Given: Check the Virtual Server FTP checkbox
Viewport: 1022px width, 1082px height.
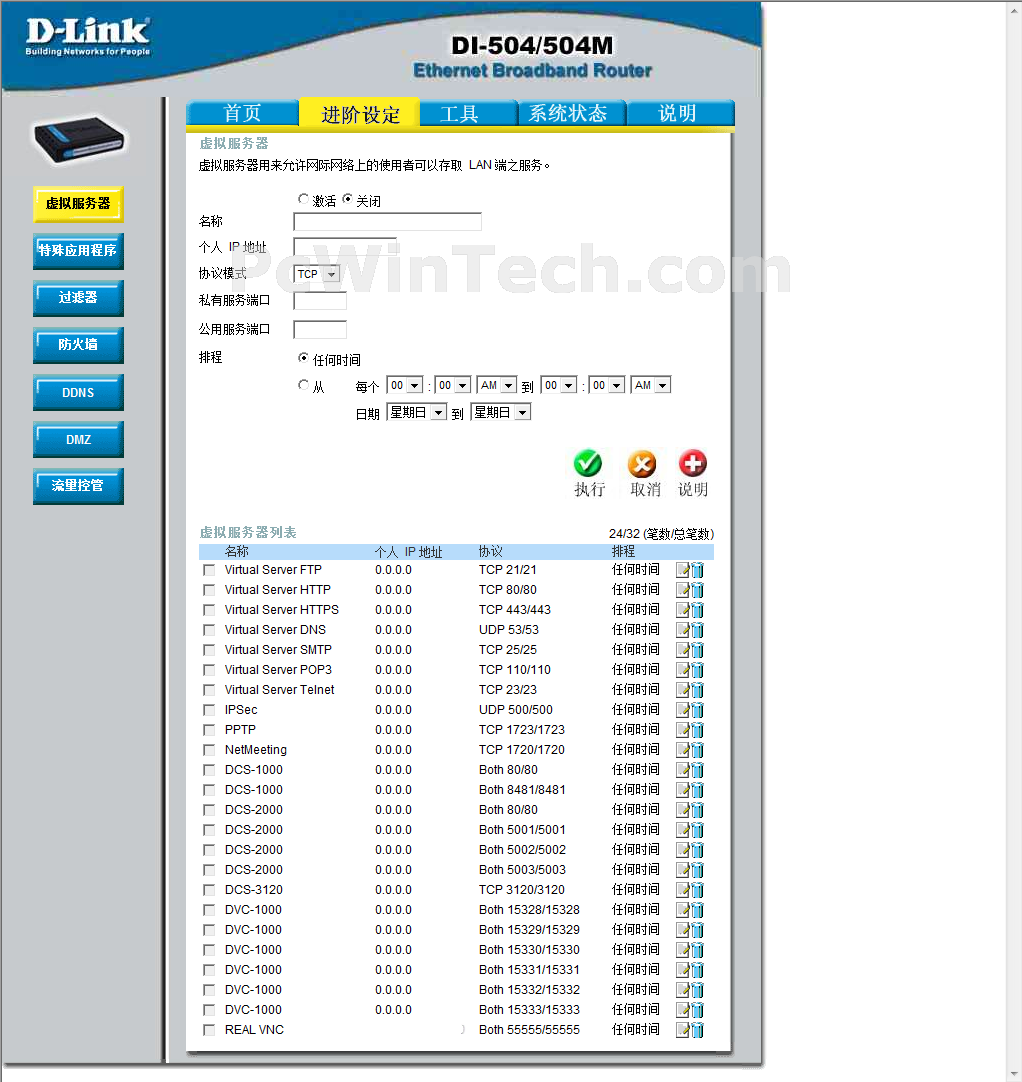Looking at the screenshot, I should click(208, 570).
